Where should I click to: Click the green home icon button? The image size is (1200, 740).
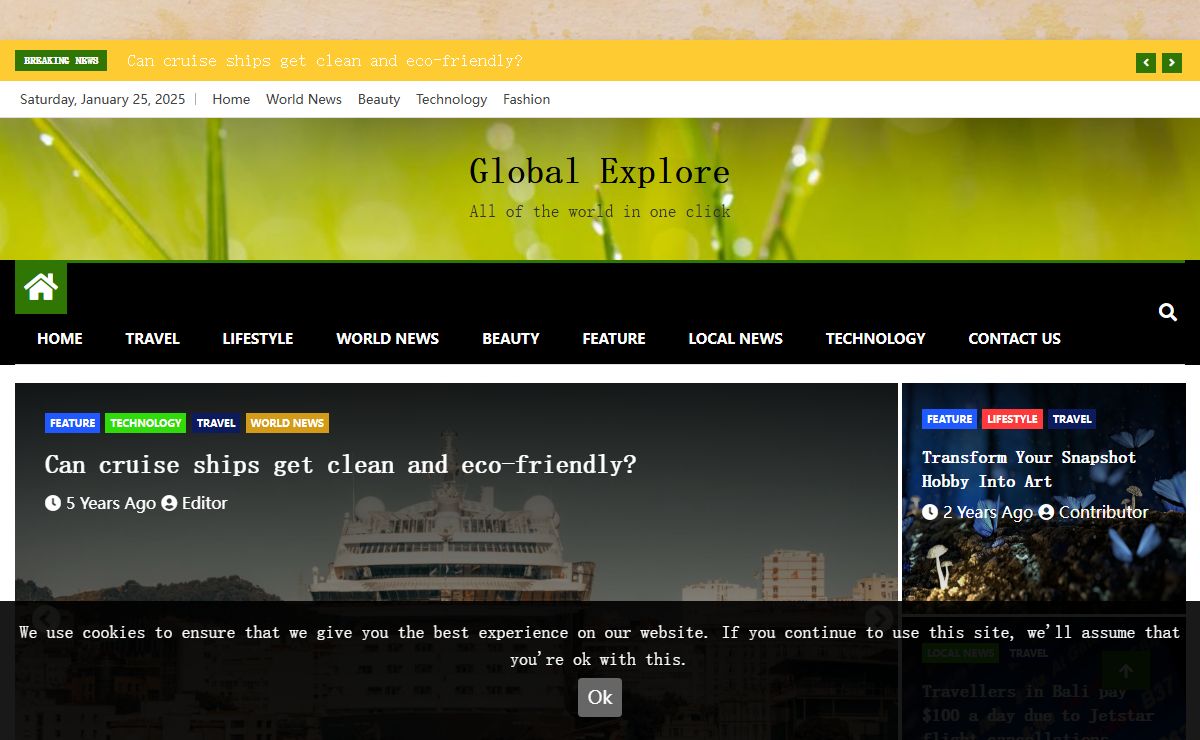pos(41,288)
